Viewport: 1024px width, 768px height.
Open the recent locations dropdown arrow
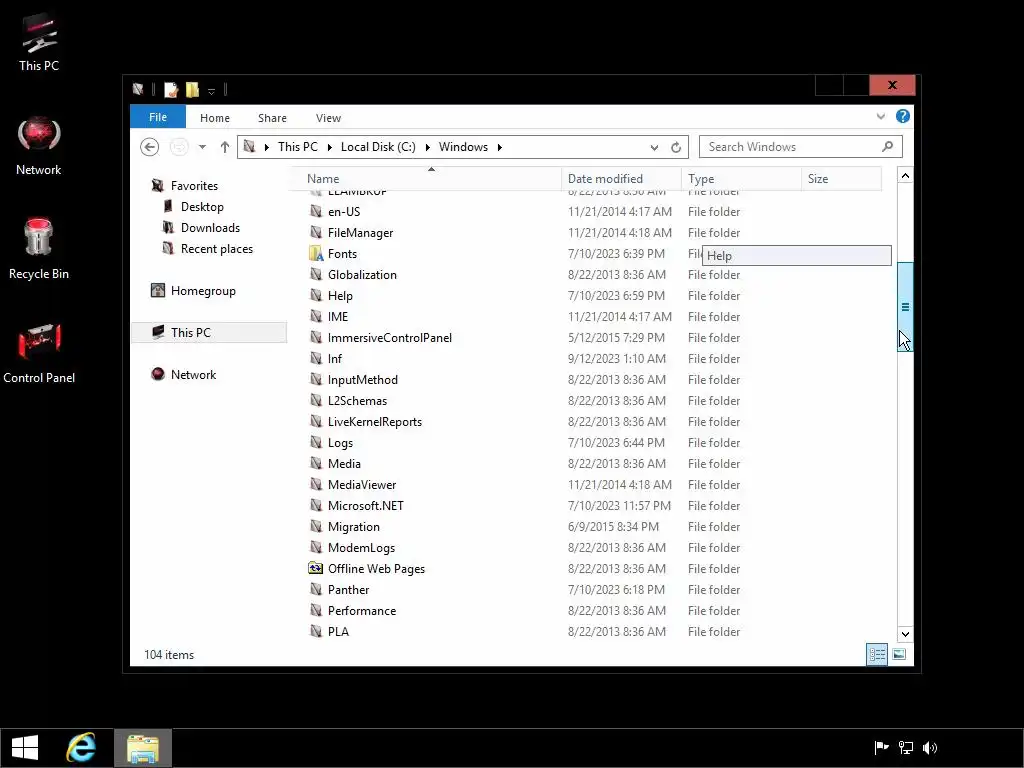tap(202, 147)
